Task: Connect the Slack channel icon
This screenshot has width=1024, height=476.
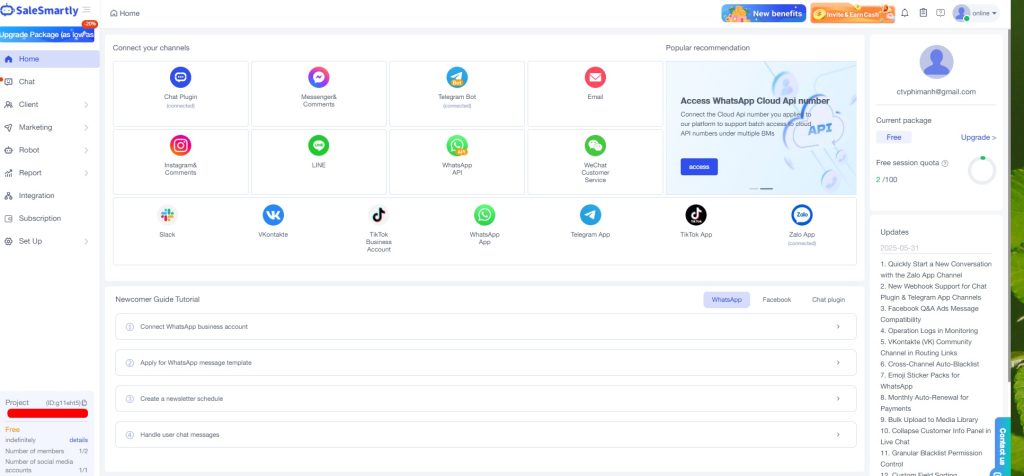Action: coord(167,215)
